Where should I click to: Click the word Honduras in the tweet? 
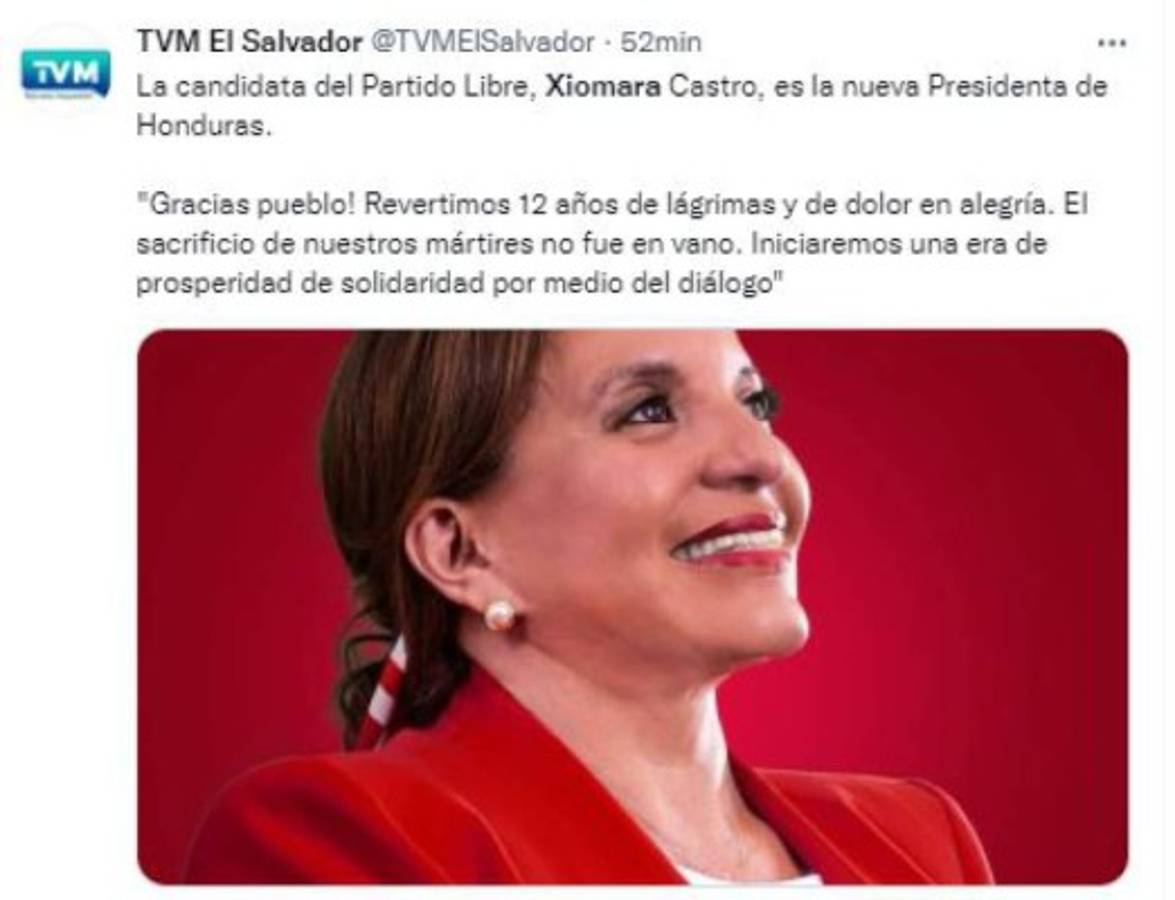pyautogui.click(x=201, y=126)
